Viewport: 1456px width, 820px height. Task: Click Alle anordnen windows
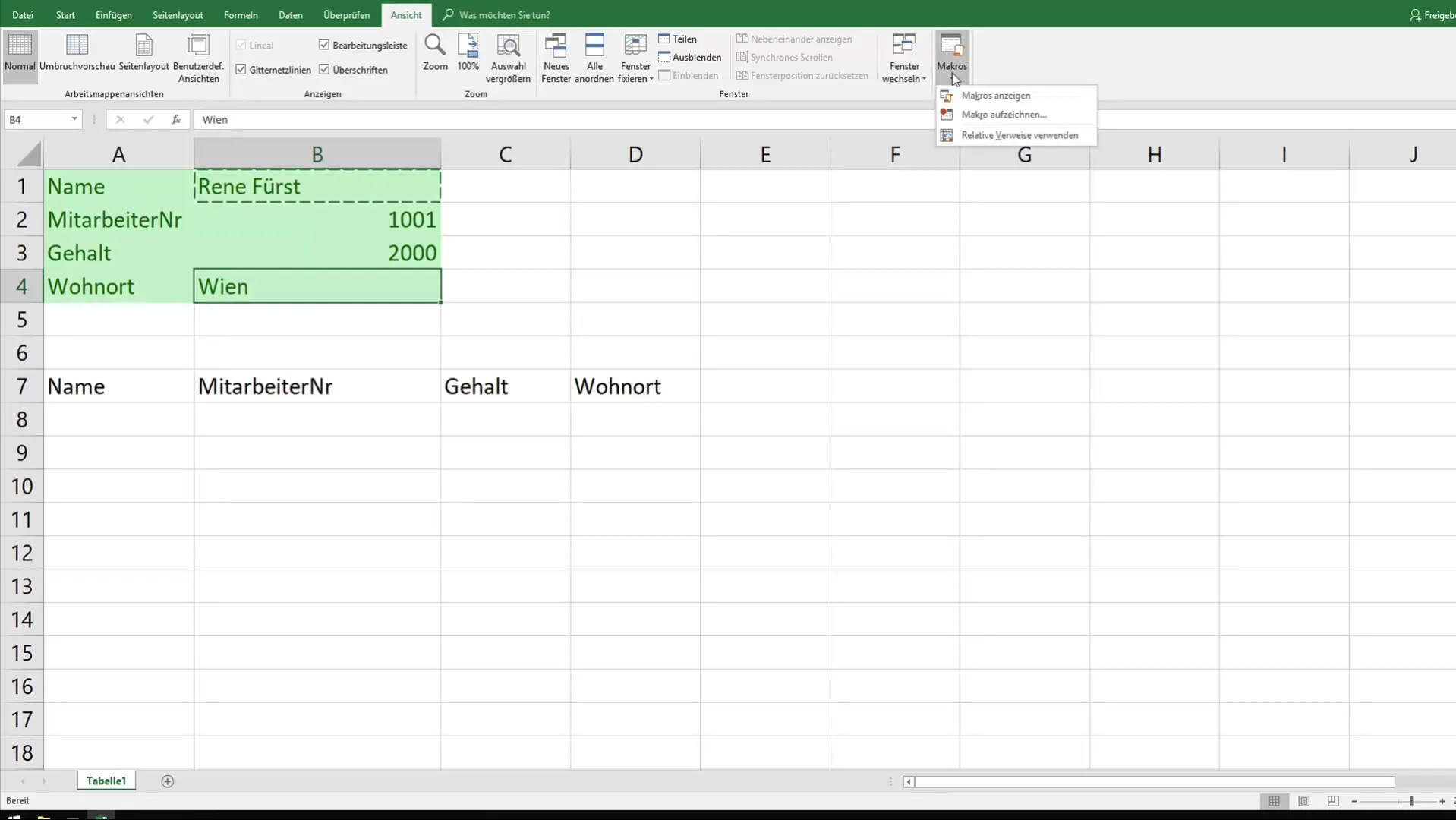594,58
